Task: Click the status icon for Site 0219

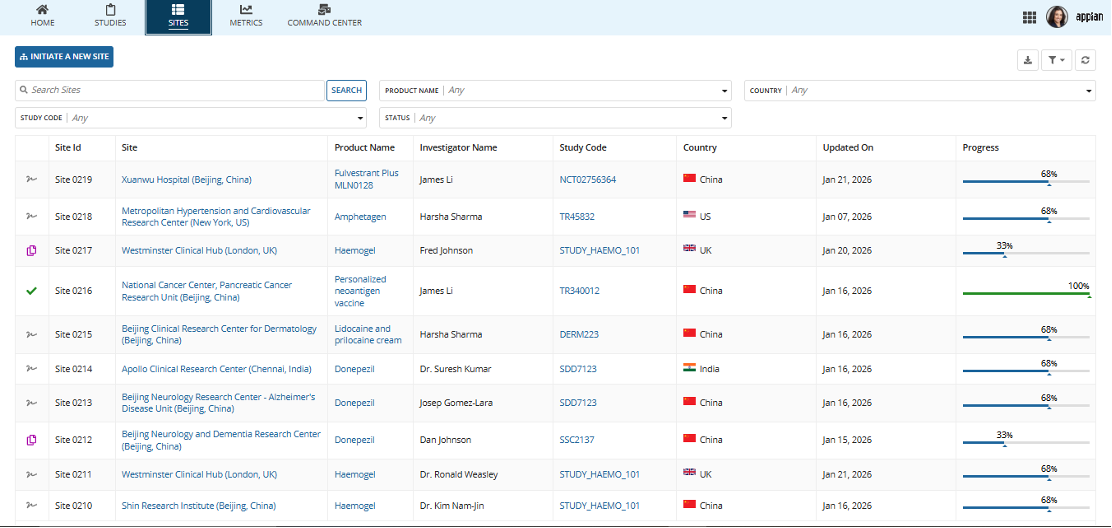Action: [31, 180]
